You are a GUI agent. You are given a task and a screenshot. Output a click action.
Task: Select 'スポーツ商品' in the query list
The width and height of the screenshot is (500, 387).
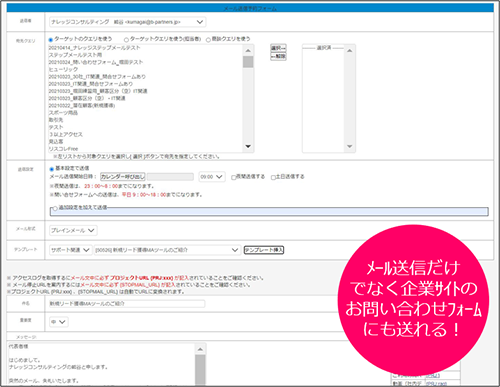tap(63, 113)
